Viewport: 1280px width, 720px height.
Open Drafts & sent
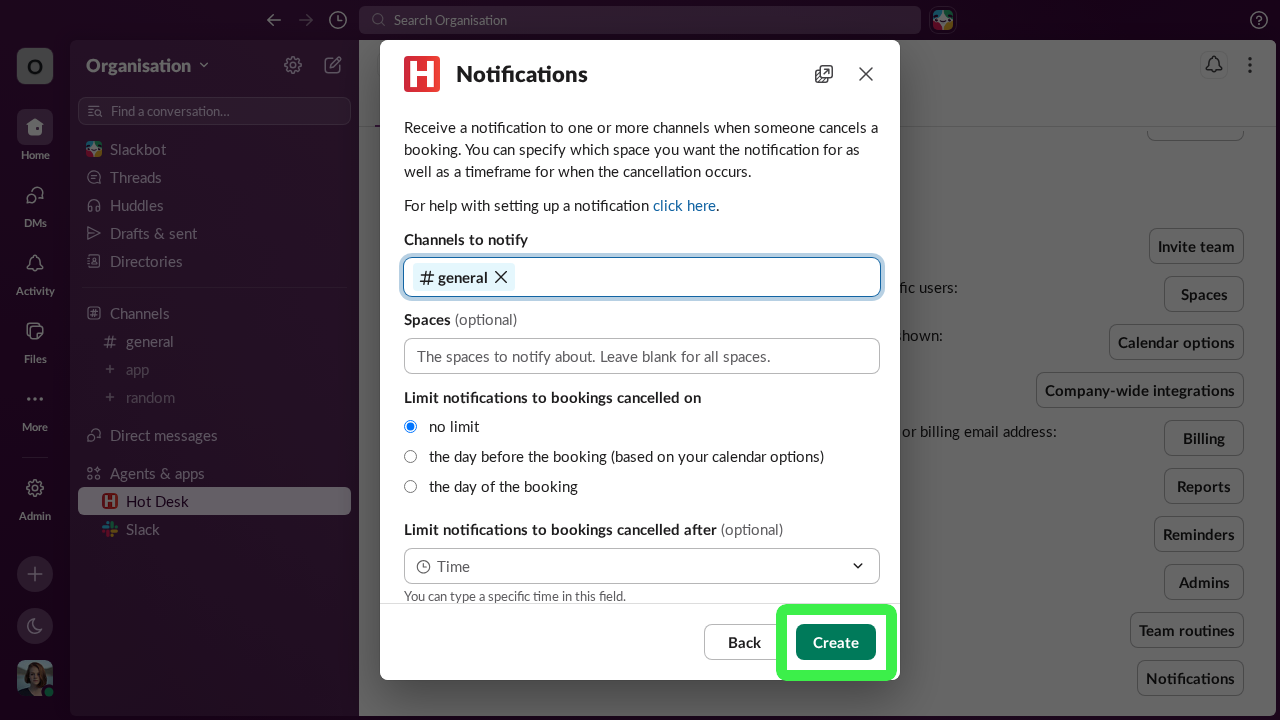[x=214, y=233]
